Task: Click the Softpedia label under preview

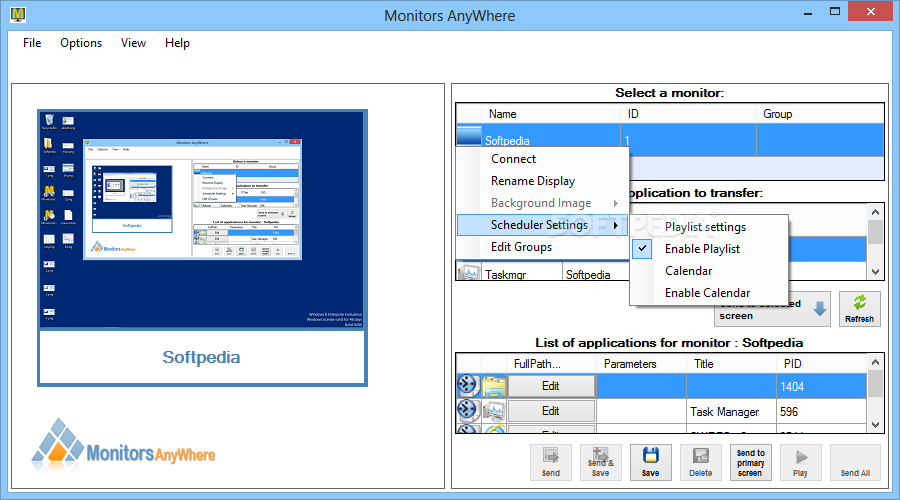Action: pyautogui.click(x=201, y=357)
